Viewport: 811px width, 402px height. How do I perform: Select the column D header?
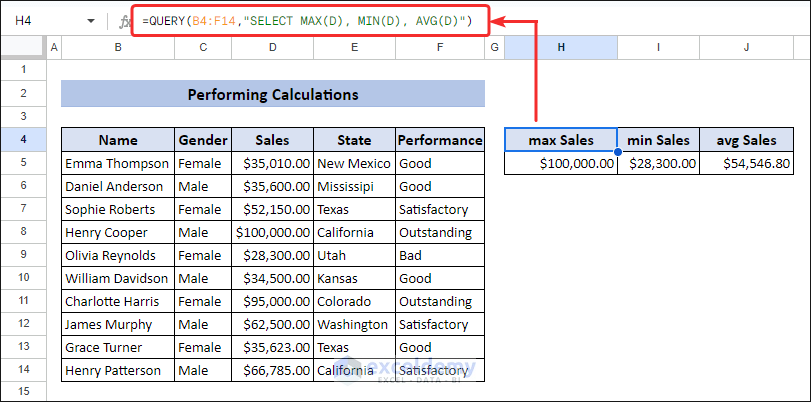272,48
